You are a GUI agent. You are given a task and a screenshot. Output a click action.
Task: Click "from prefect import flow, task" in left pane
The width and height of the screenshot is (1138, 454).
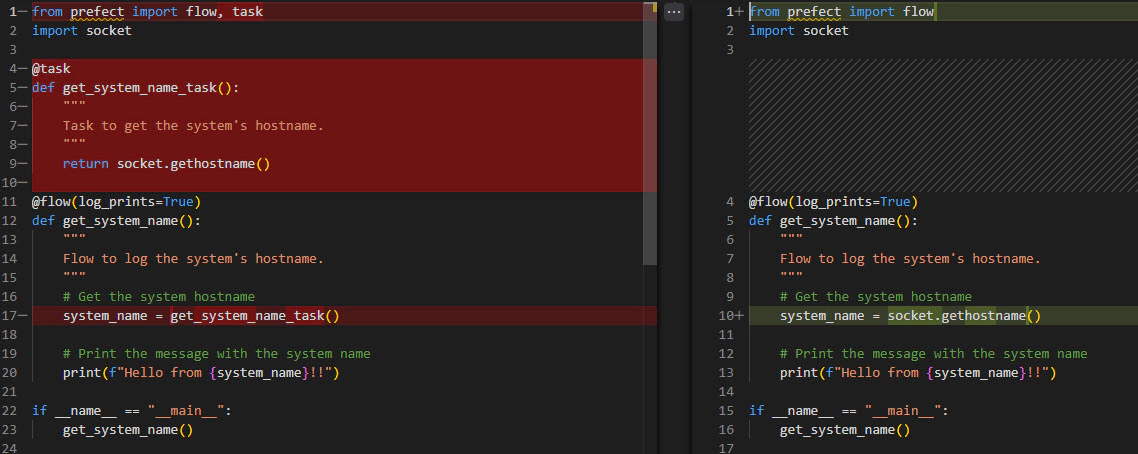pyautogui.click(x=147, y=12)
